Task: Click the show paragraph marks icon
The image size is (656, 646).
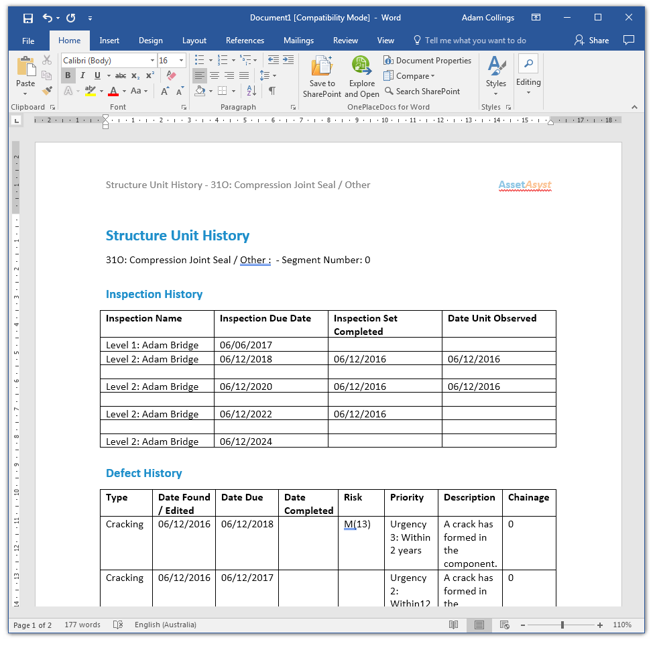Action: pyautogui.click(x=272, y=91)
